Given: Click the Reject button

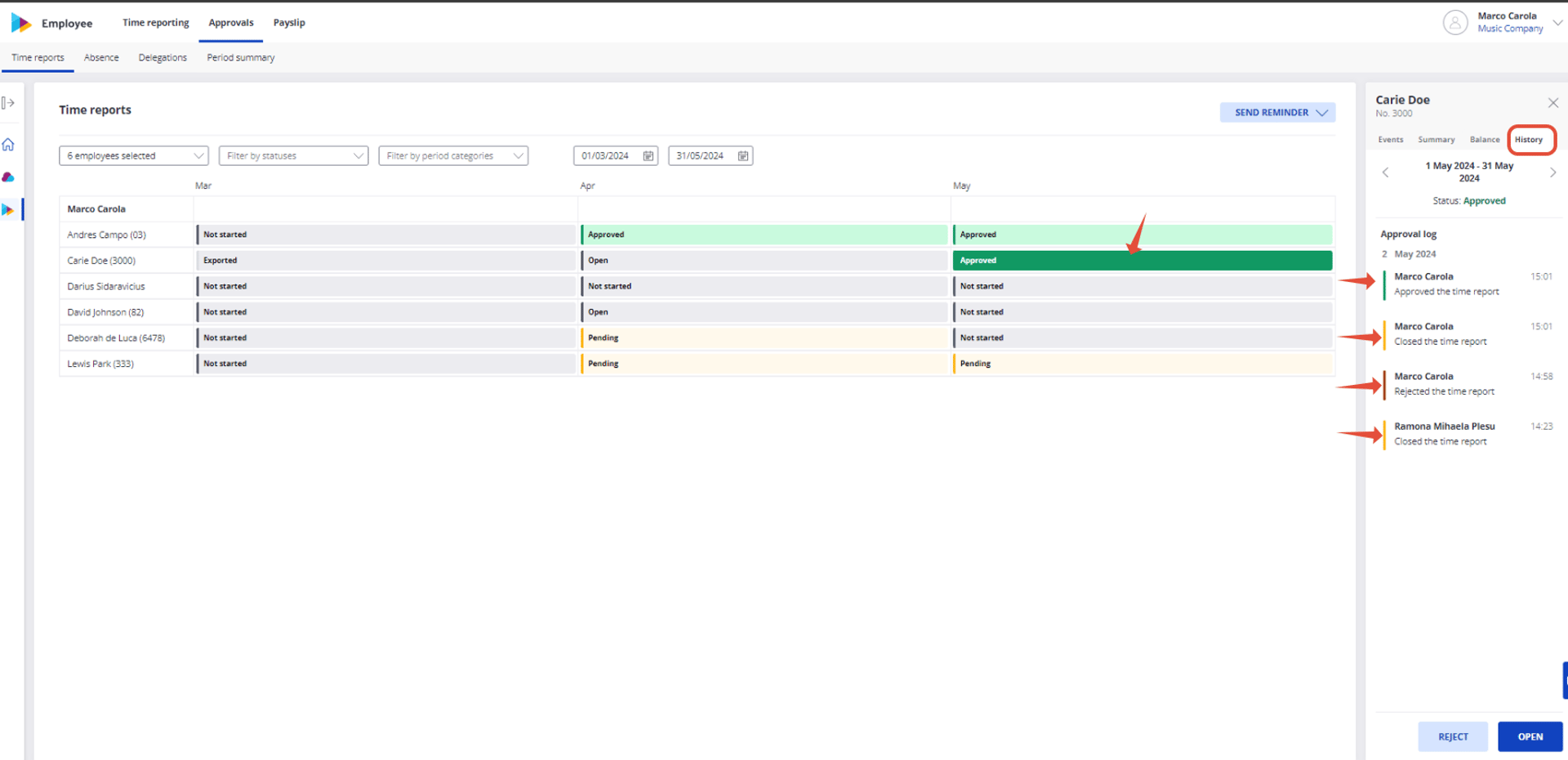Looking at the screenshot, I should pyautogui.click(x=1452, y=736).
